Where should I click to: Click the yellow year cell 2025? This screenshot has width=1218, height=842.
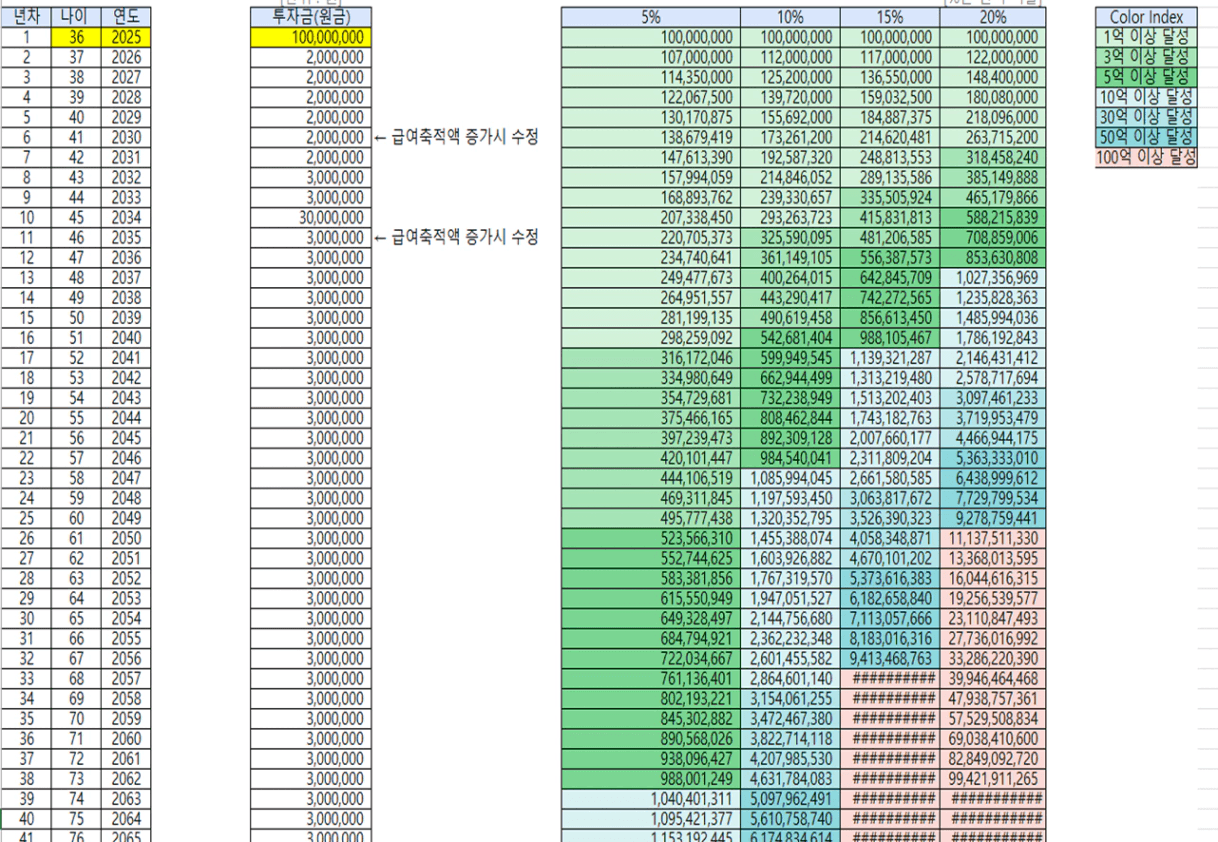click(127, 37)
